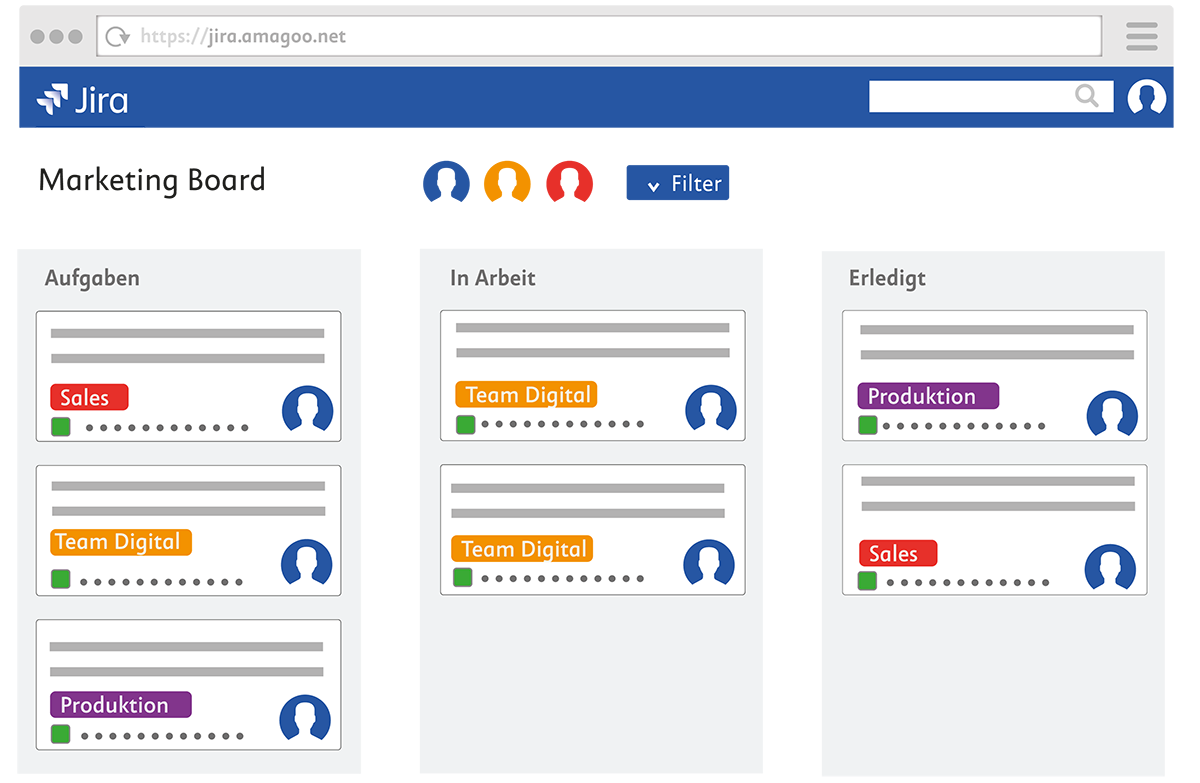Collapse the Aufgaben column header
1200x783 pixels.
point(92,278)
